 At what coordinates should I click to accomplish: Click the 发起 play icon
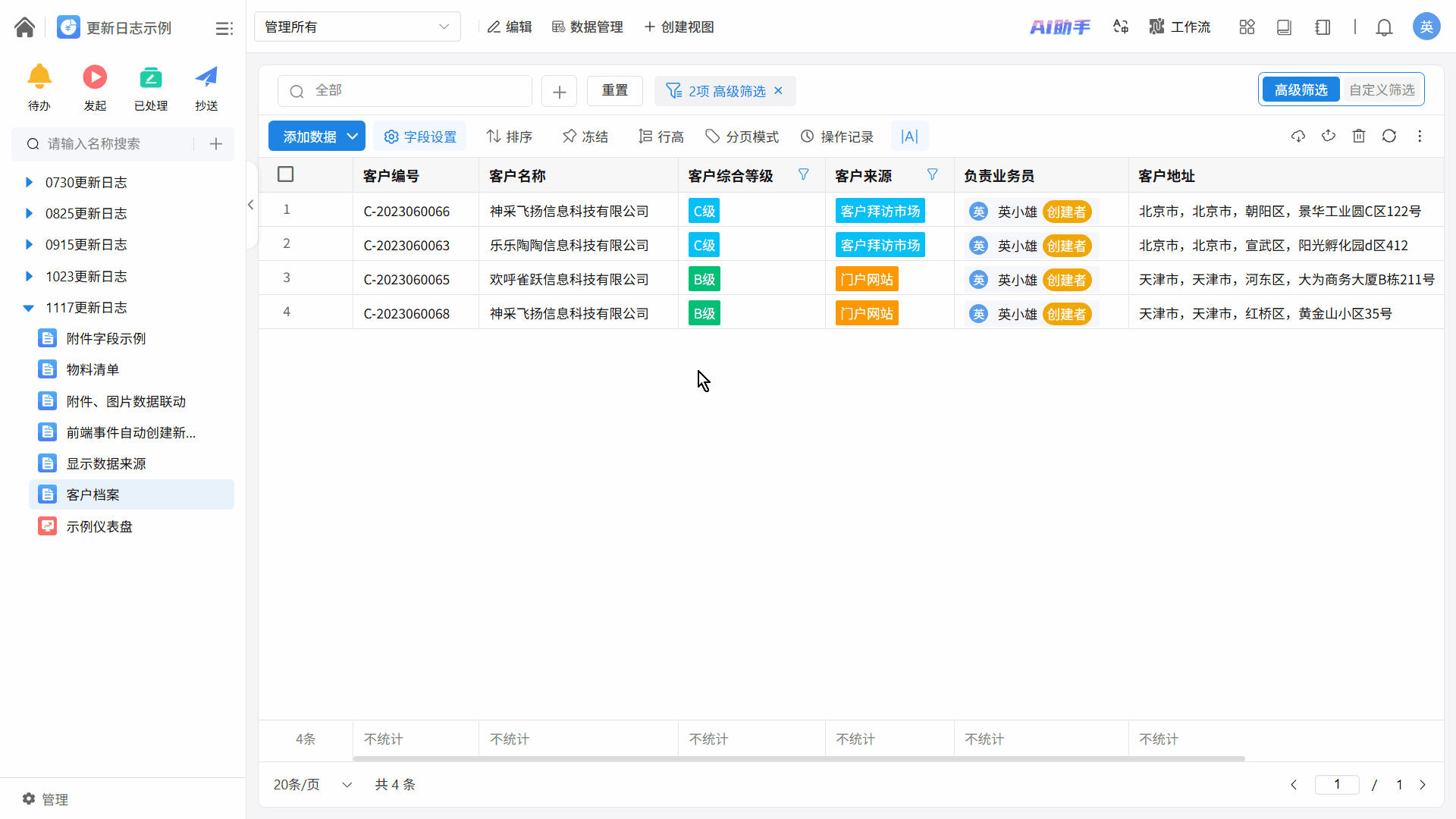coord(95,77)
